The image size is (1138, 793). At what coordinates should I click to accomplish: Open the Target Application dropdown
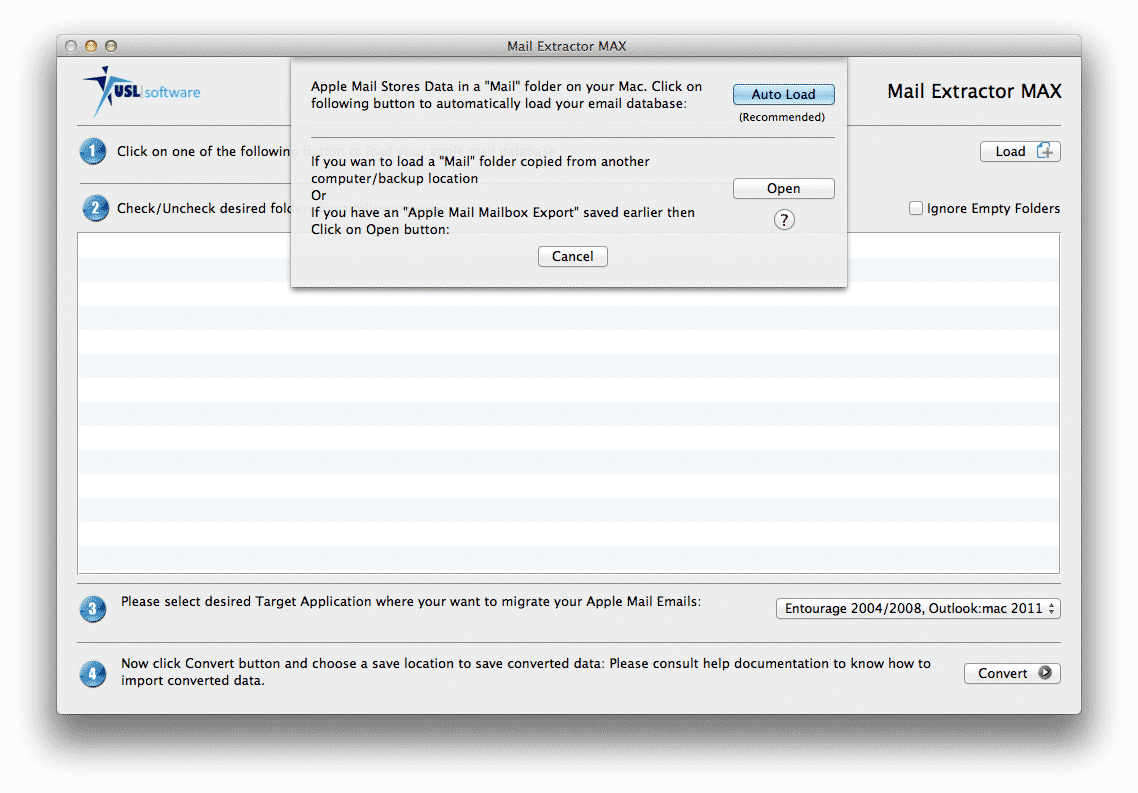[918, 608]
